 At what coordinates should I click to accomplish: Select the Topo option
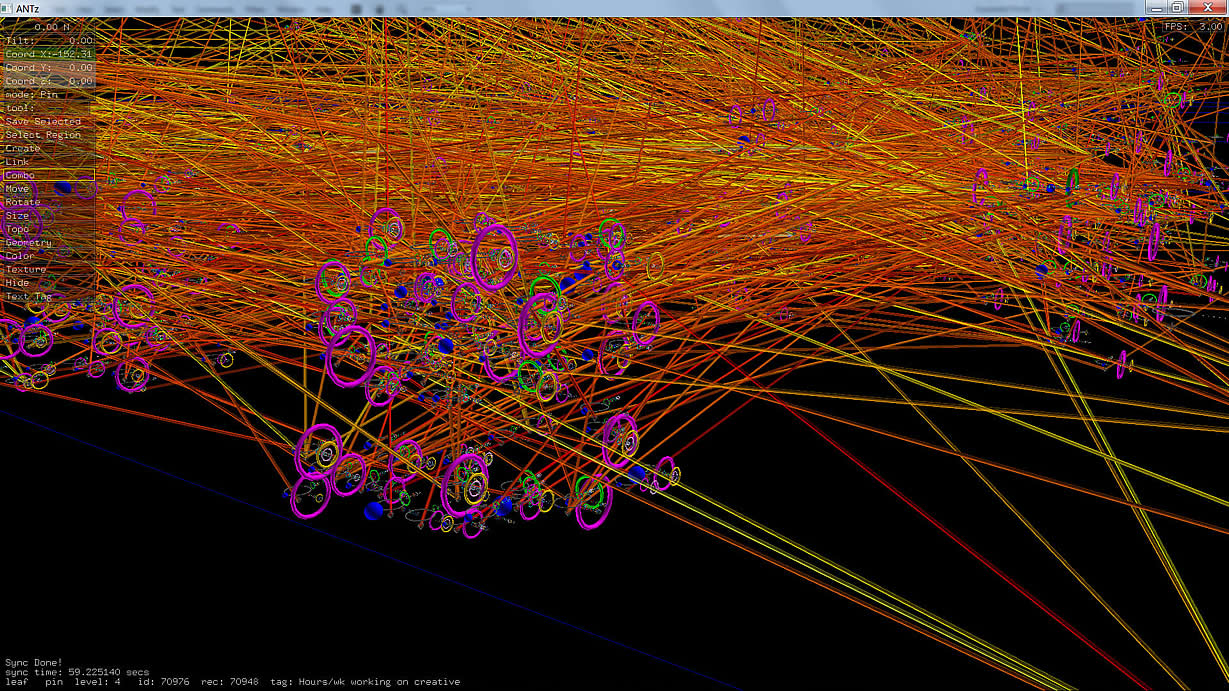(18, 229)
